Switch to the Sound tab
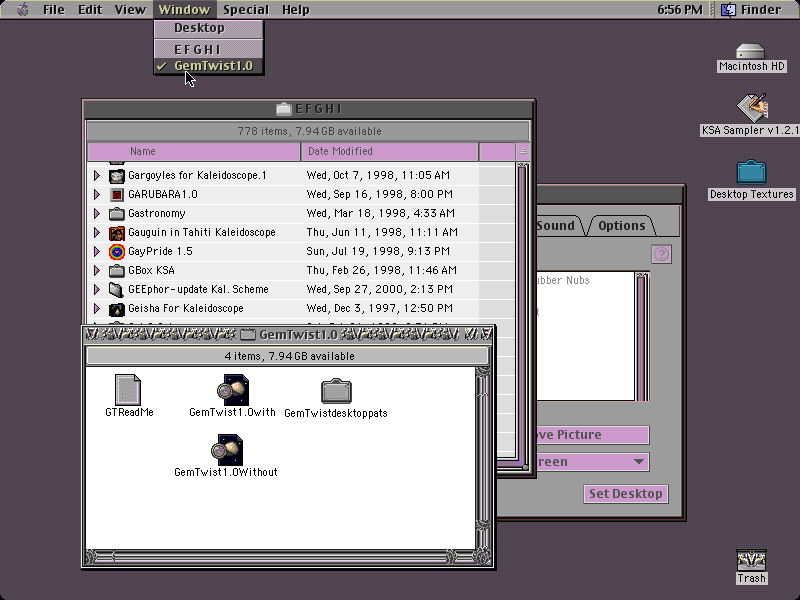Image resolution: width=800 pixels, height=600 pixels. coord(557,226)
